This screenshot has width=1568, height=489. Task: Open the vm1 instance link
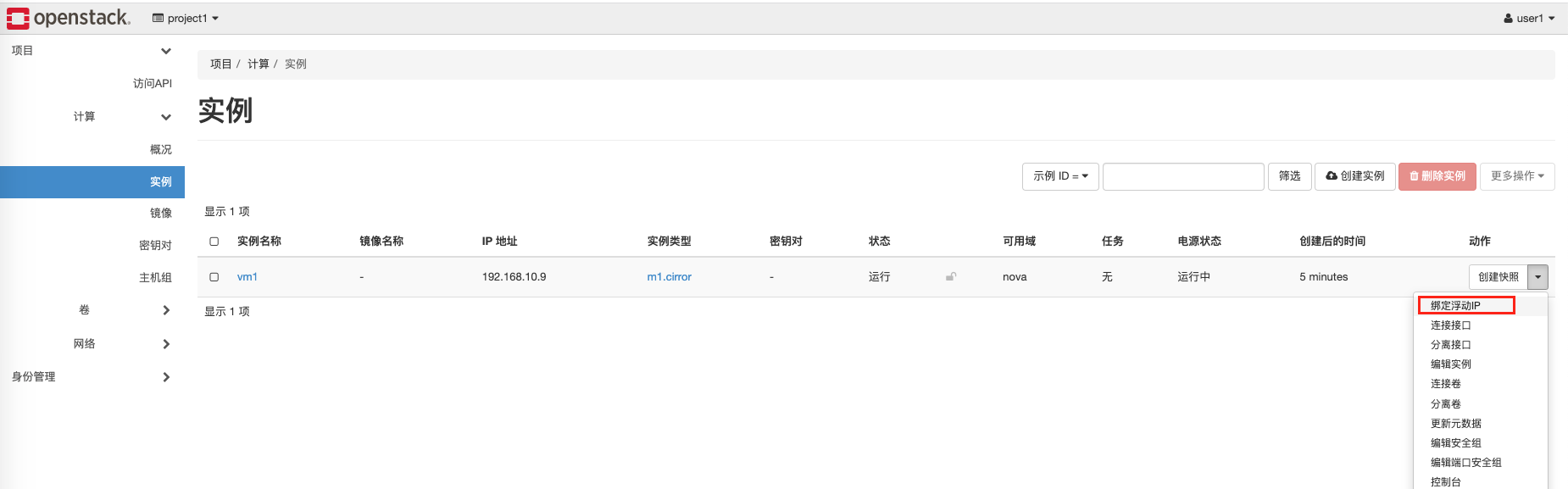tap(247, 277)
